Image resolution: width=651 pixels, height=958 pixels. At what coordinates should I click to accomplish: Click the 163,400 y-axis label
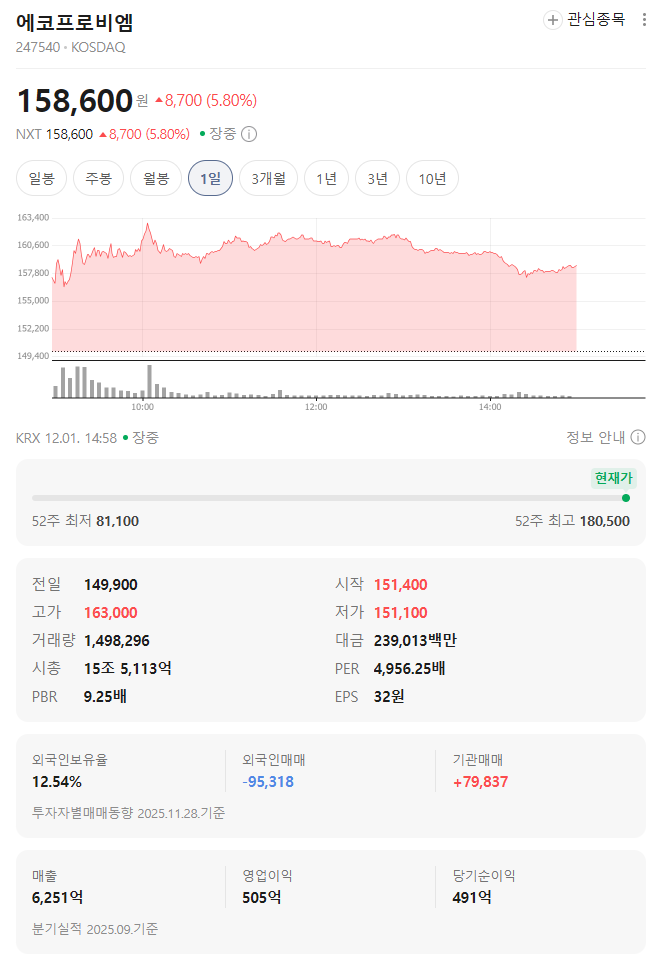click(33, 218)
